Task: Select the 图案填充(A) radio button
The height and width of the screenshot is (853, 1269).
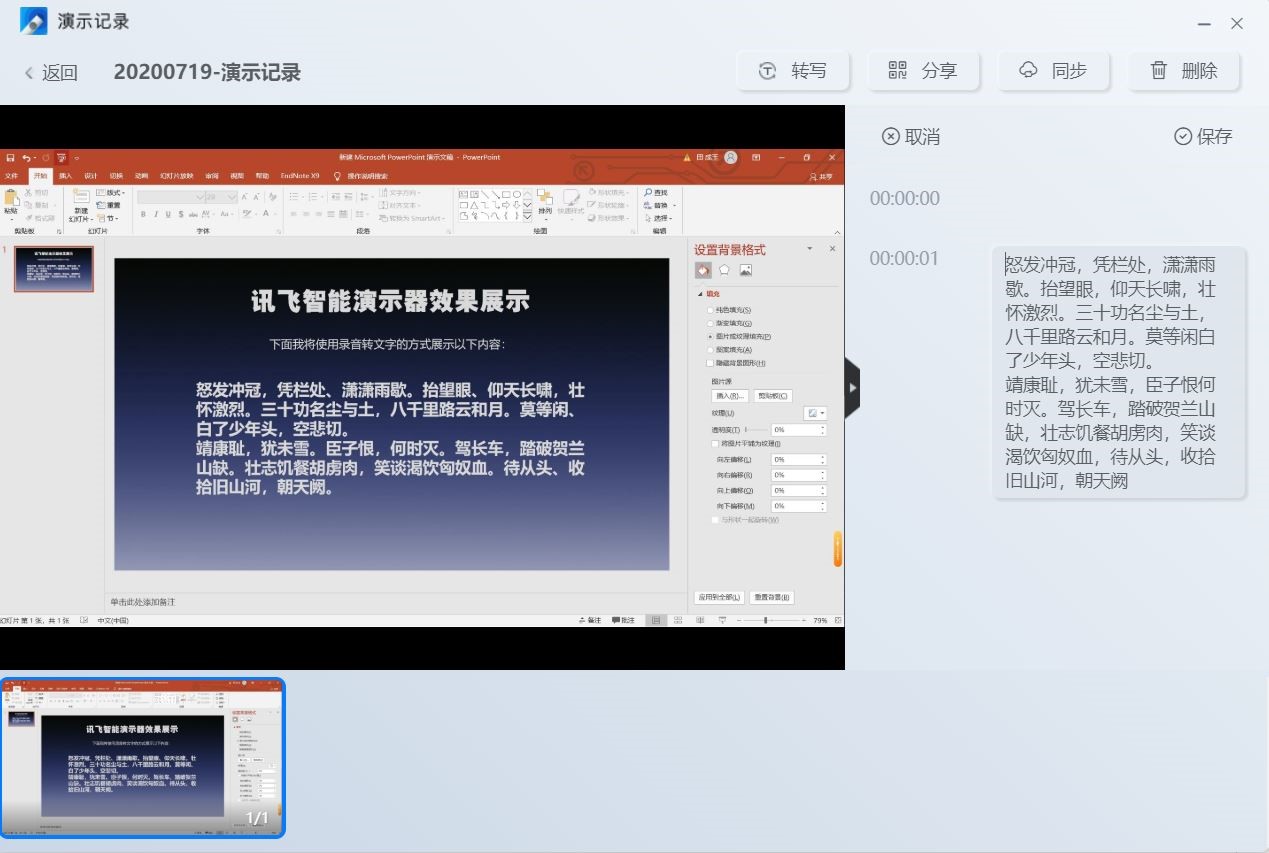Action: 710,350
